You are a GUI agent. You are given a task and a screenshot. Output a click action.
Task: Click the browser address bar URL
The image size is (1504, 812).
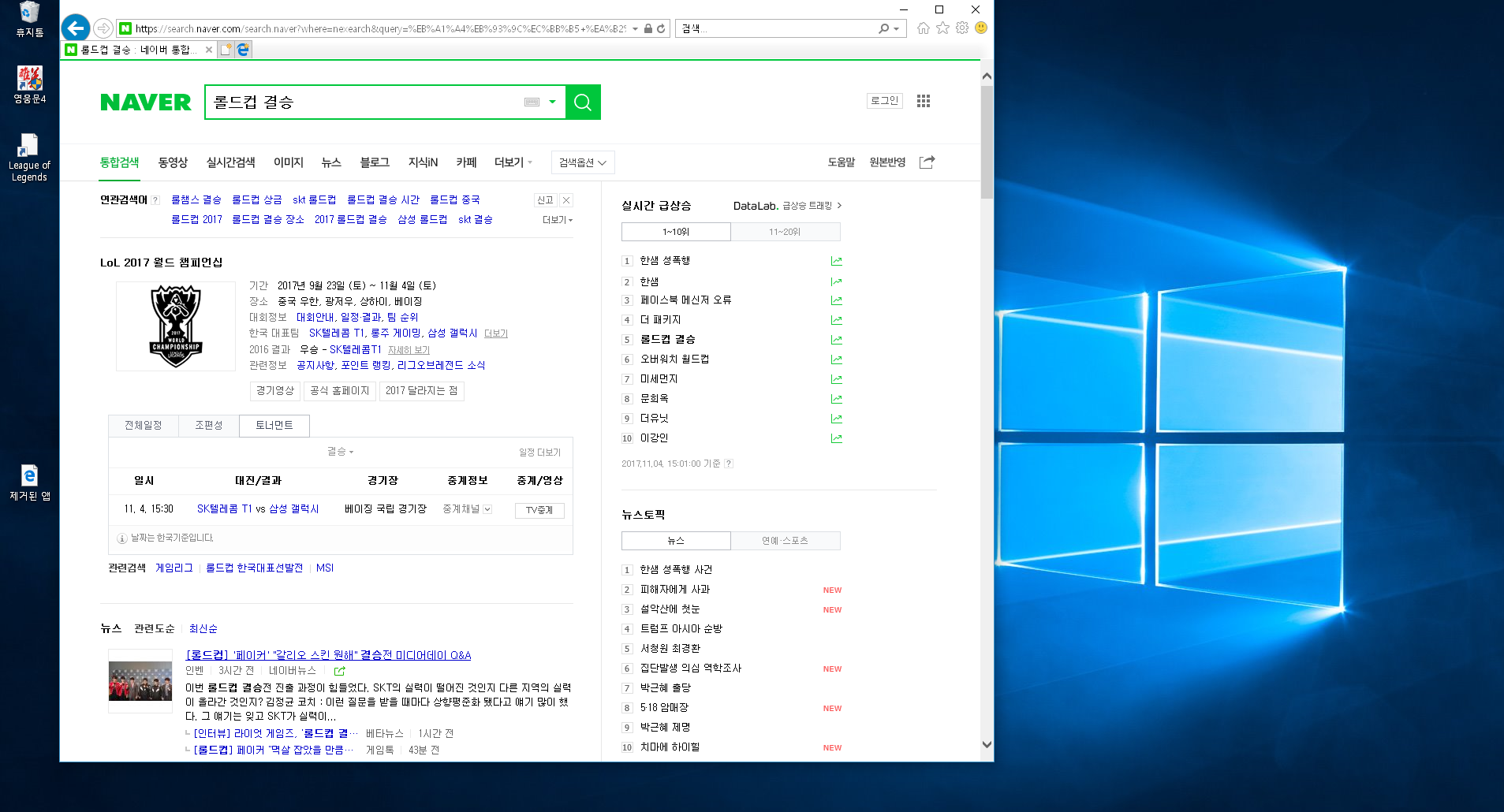click(x=380, y=28)
